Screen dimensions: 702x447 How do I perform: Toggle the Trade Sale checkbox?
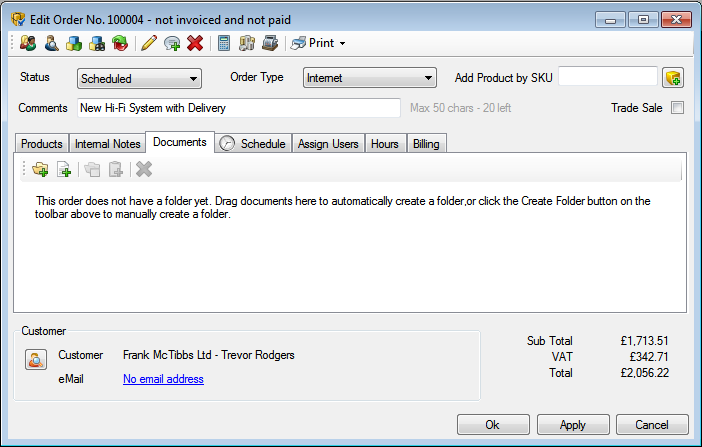pos(677,108)
